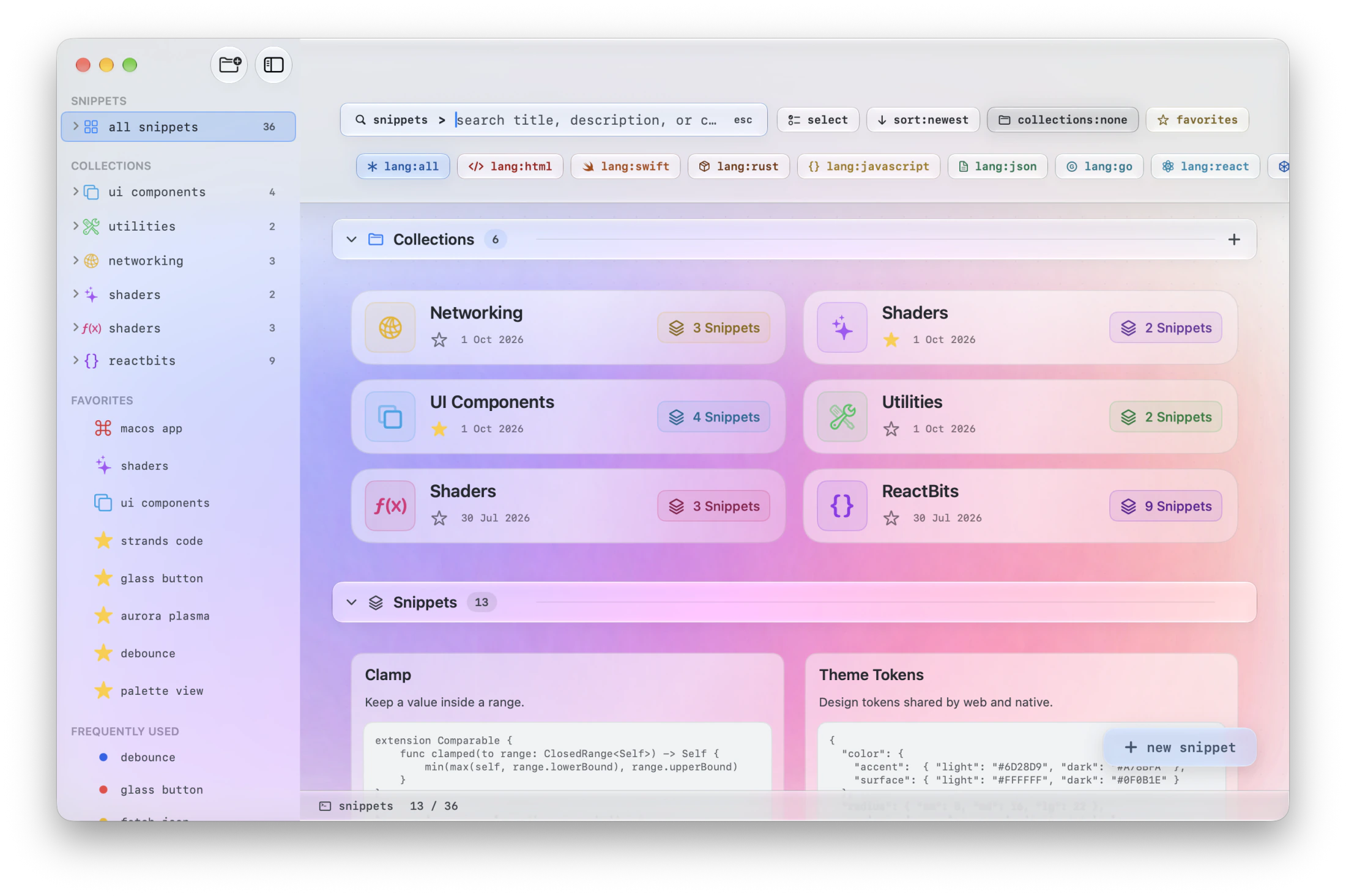
Task: Click the curly braces icon on ReactBits card
Action: tap(842, 506)
